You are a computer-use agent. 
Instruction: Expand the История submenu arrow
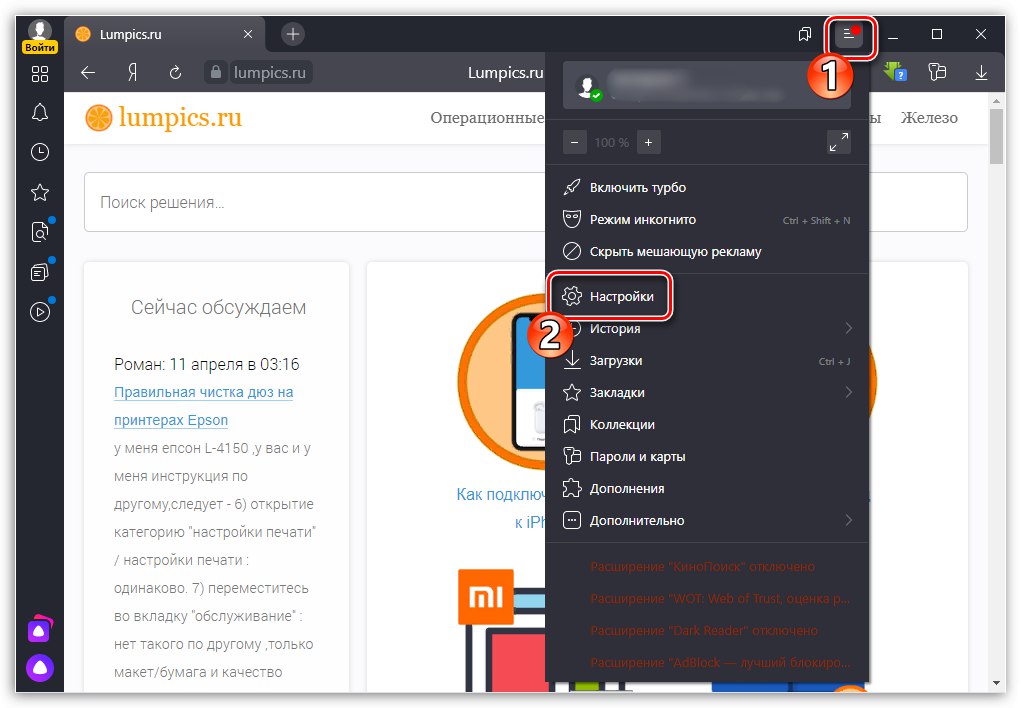tap(848, 328)
